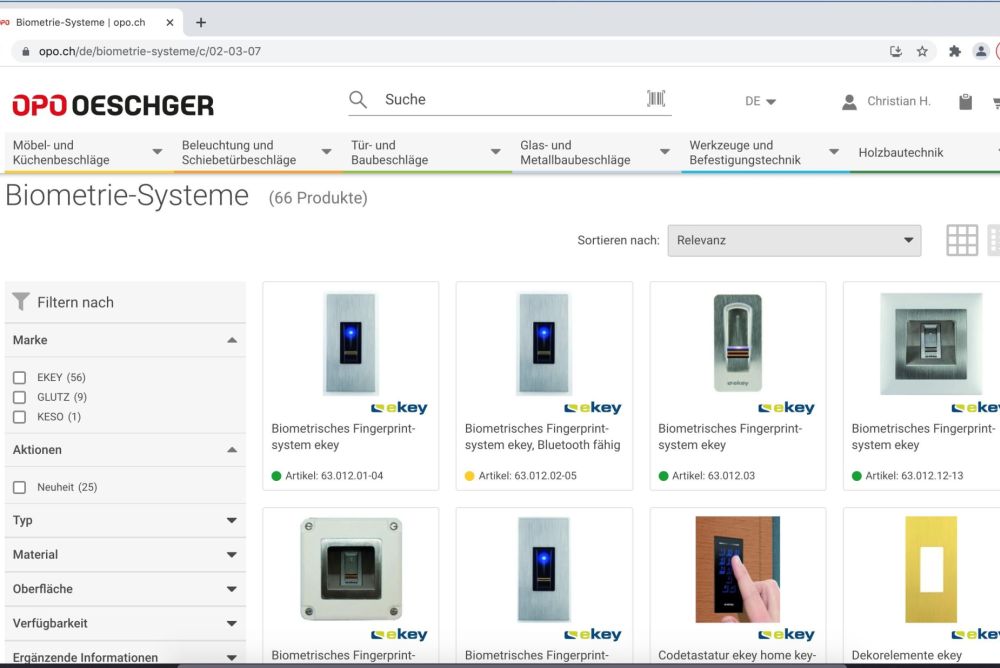
Task: Click the barcode scanner icon in search
Action: [656, 98]
